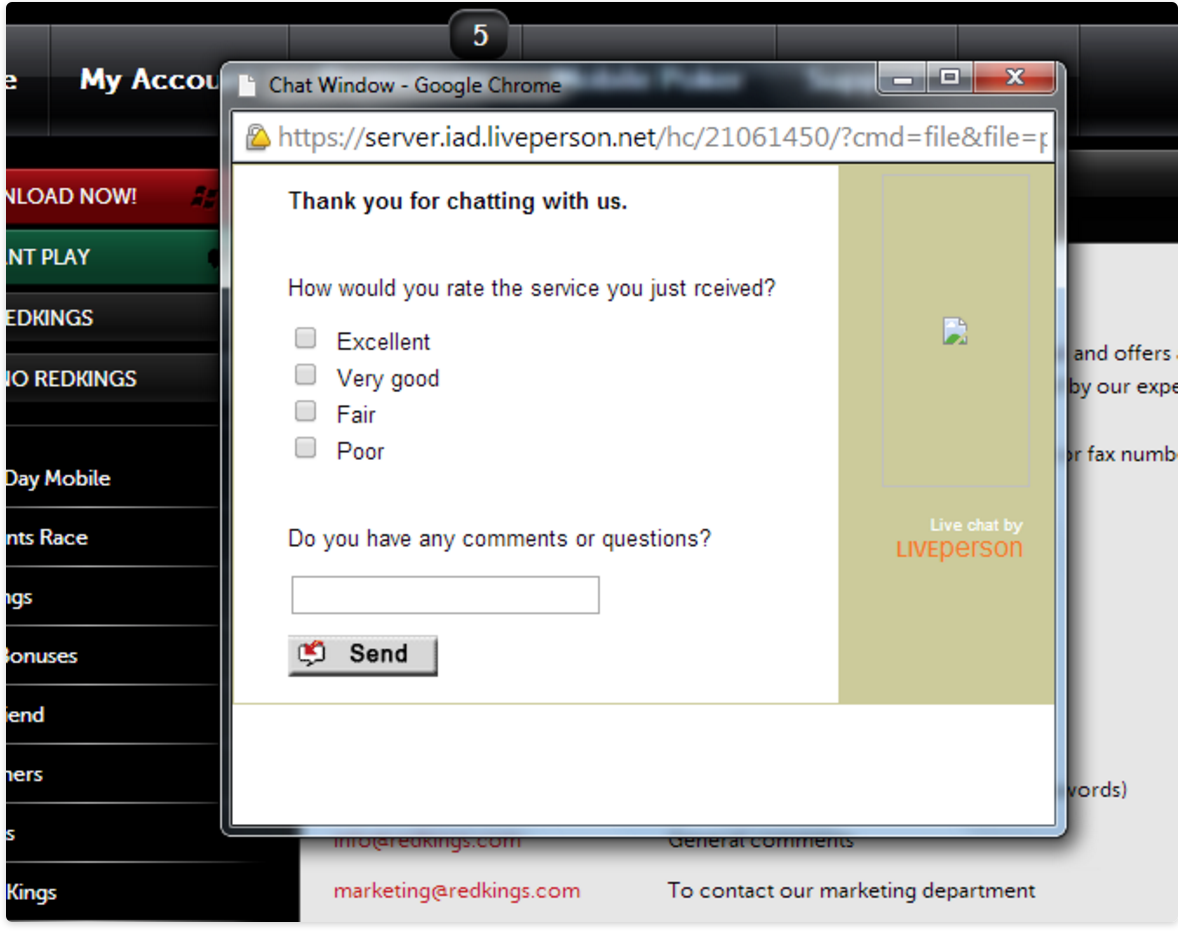Click the page icon in title bar
1178x934 pixels.
point(246,86)
